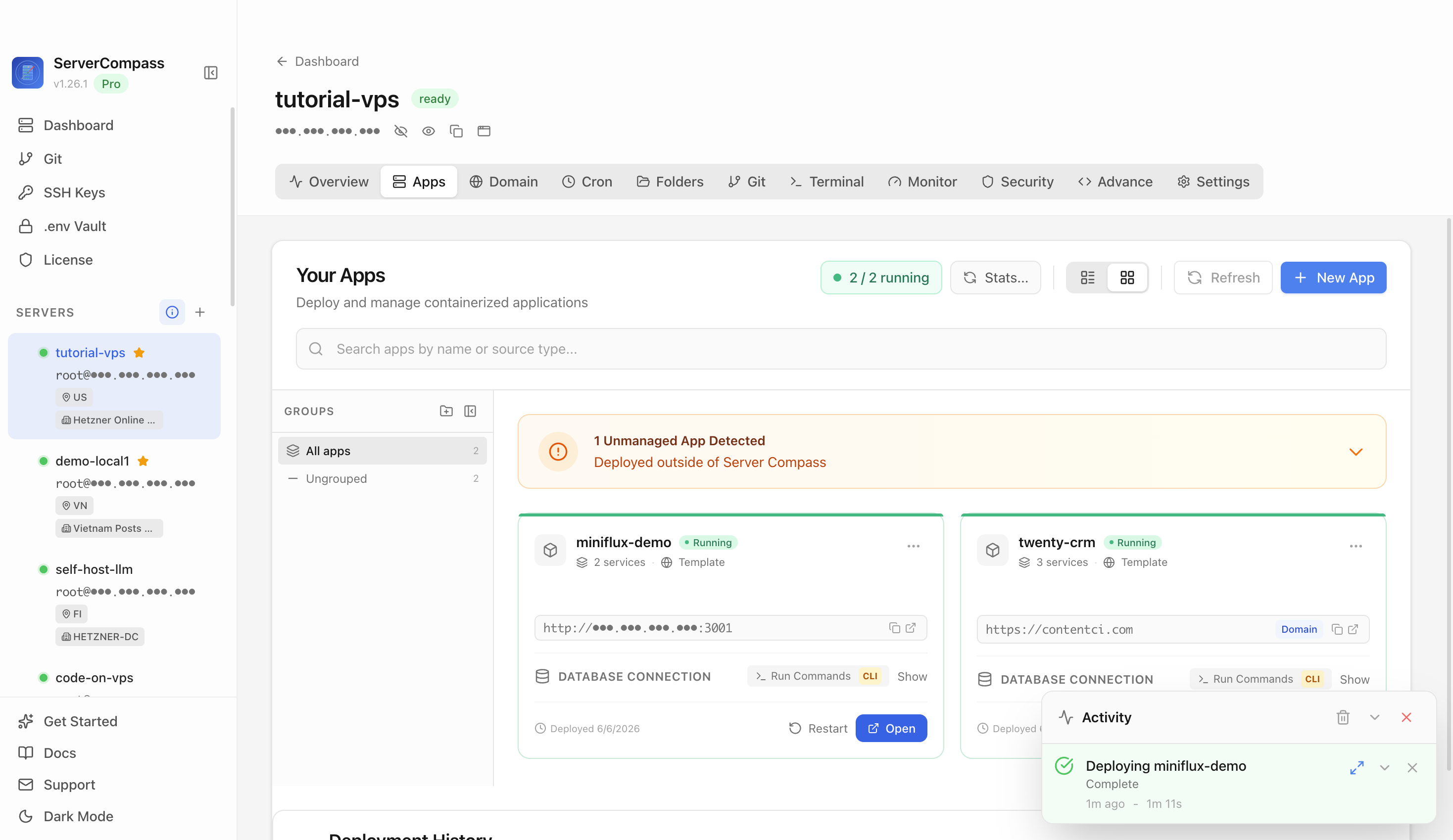Show twenty-crm database connection
1453x840 pixels.
pos(1355,680)
